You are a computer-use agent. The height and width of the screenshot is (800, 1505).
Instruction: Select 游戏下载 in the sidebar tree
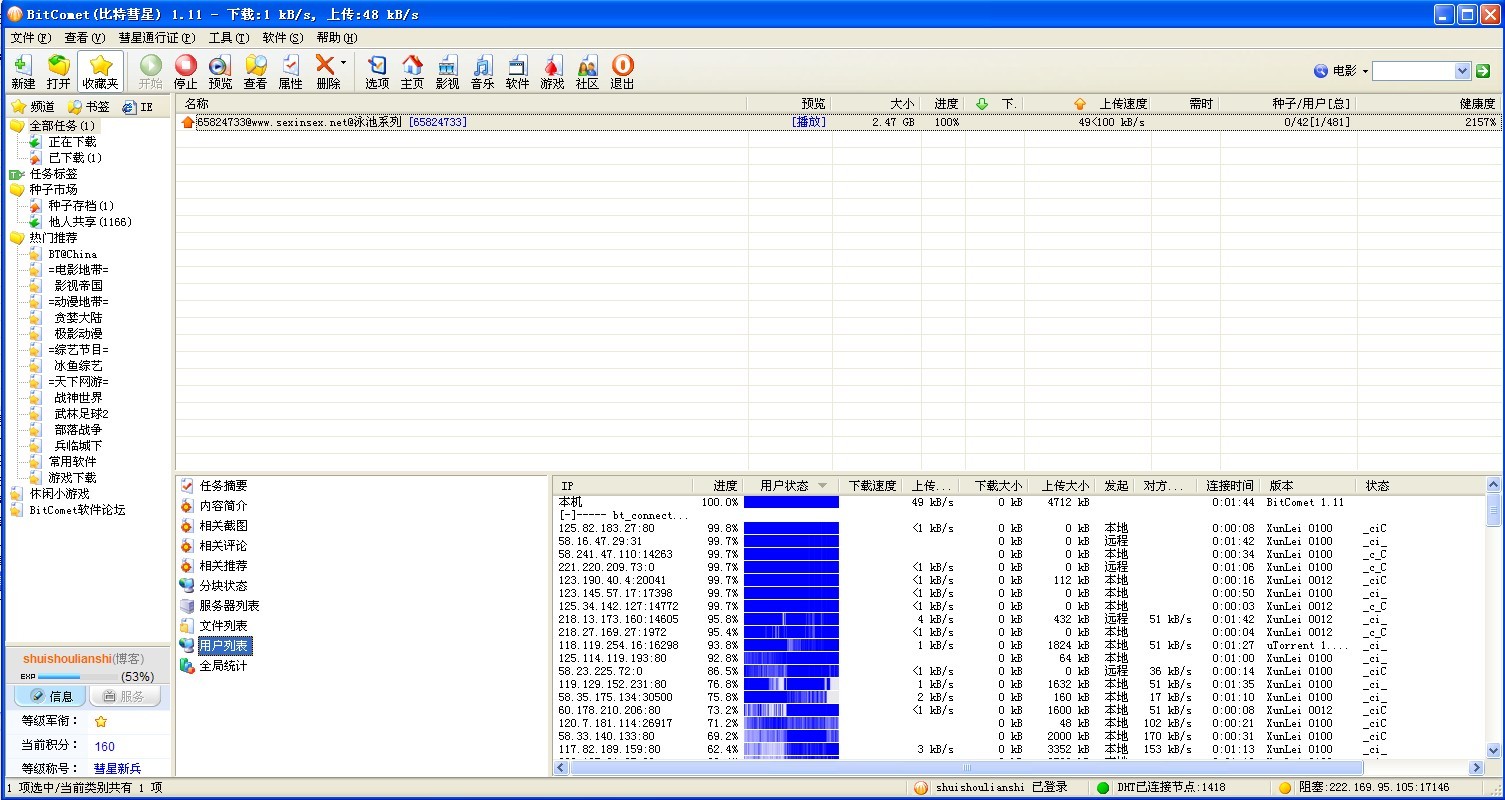pos(72,478)
